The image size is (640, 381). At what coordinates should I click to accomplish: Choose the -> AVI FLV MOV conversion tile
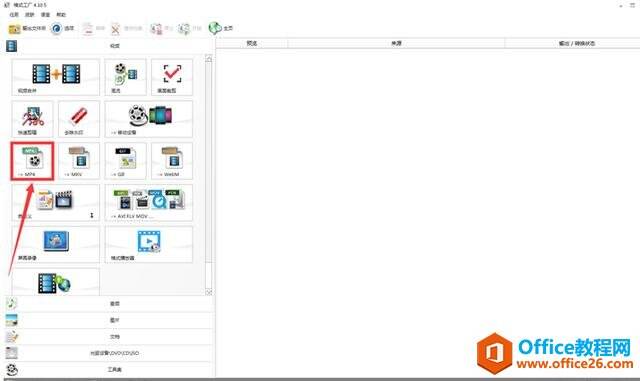tap(149, 203)
